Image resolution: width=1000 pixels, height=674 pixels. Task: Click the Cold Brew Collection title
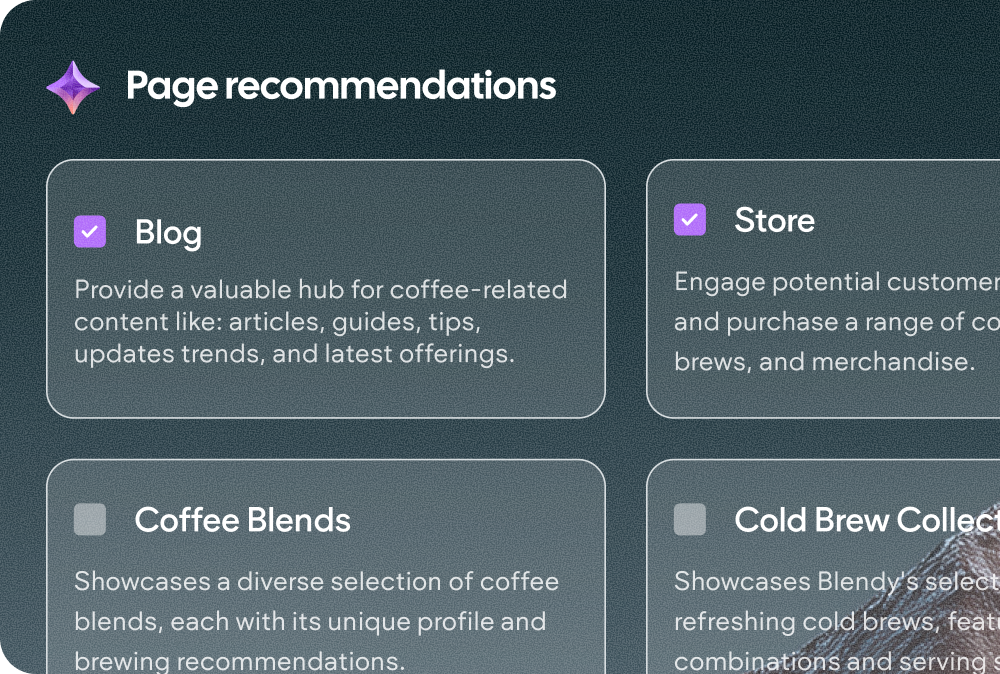click(x=867, y=520)
